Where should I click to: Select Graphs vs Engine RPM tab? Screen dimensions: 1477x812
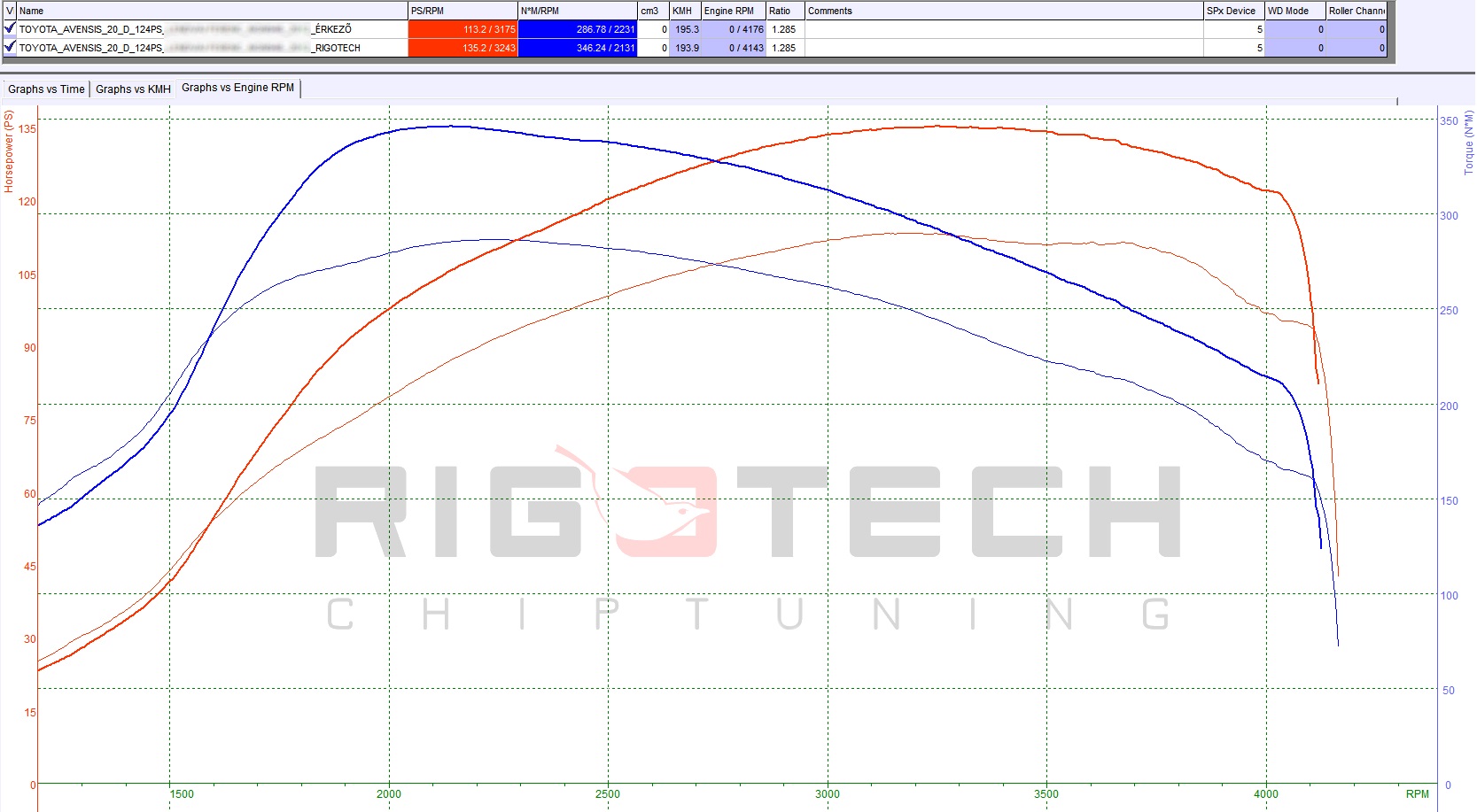tap(237, 88)
